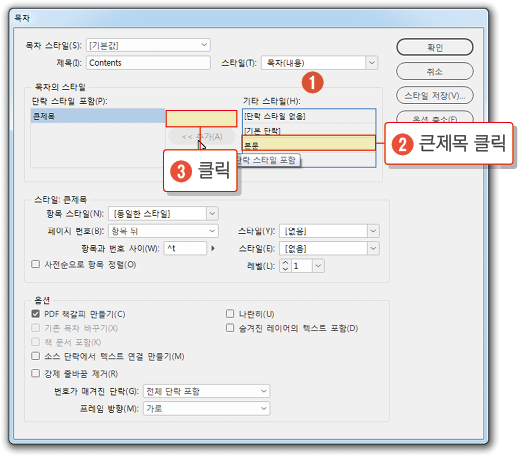Screen dimensions: 518x457
Task: Toggle 책 문서 포함(K) checkbox
Action: coord(35,342)
